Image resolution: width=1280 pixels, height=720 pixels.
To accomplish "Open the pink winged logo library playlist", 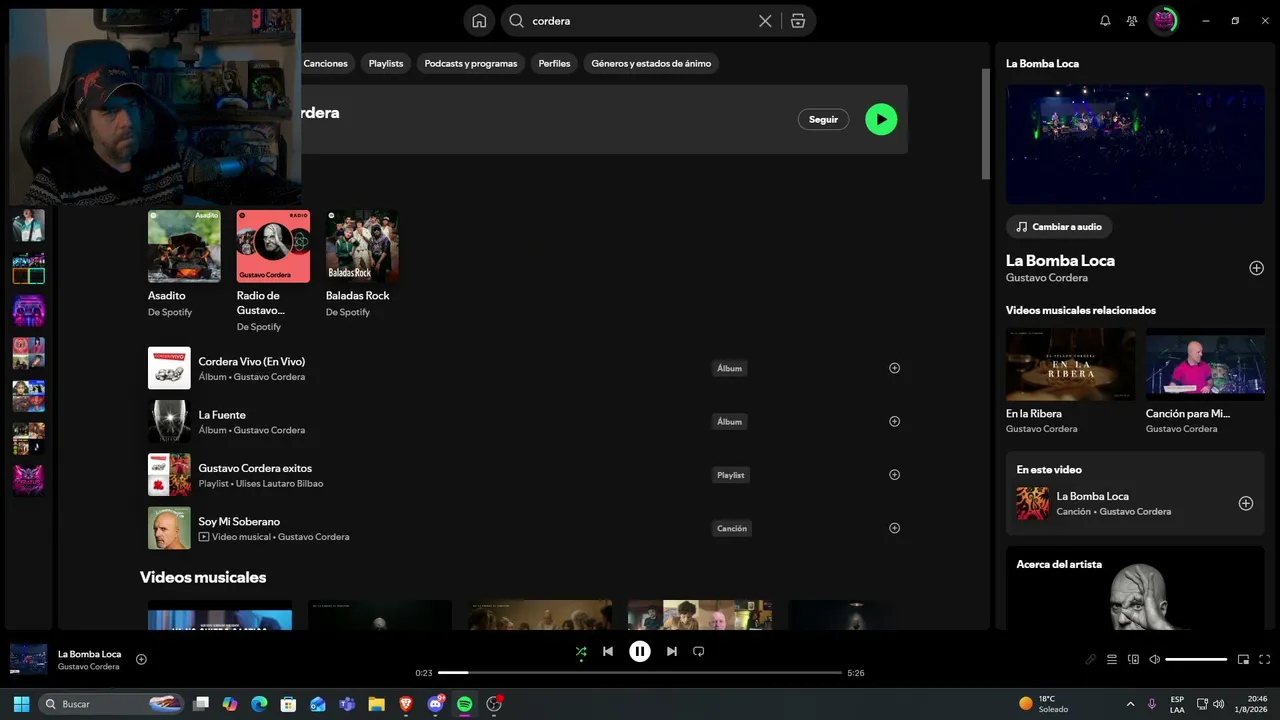I will click(x=28, y=479).
